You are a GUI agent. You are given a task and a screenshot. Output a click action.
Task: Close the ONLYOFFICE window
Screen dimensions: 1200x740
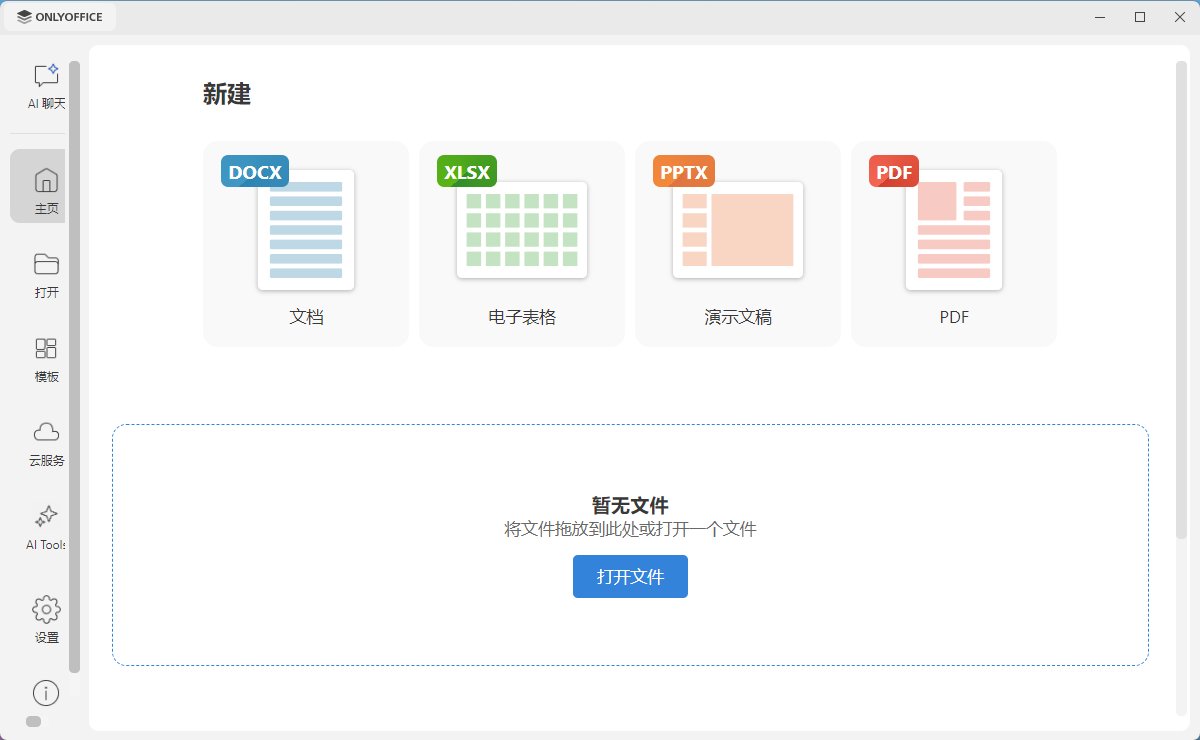pos(1179,17)
